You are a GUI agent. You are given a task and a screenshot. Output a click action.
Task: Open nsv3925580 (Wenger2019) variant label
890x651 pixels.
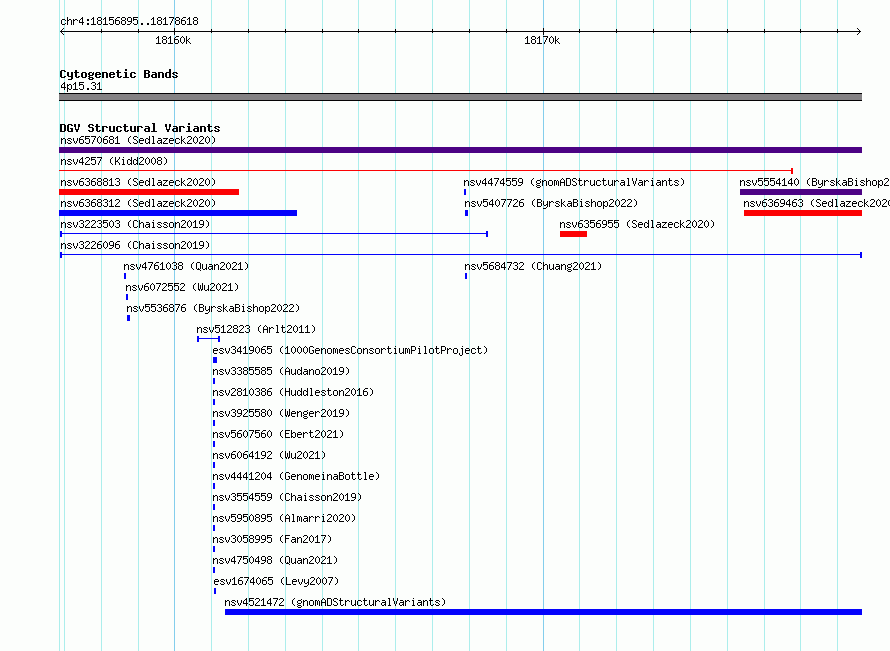point(281,413)
